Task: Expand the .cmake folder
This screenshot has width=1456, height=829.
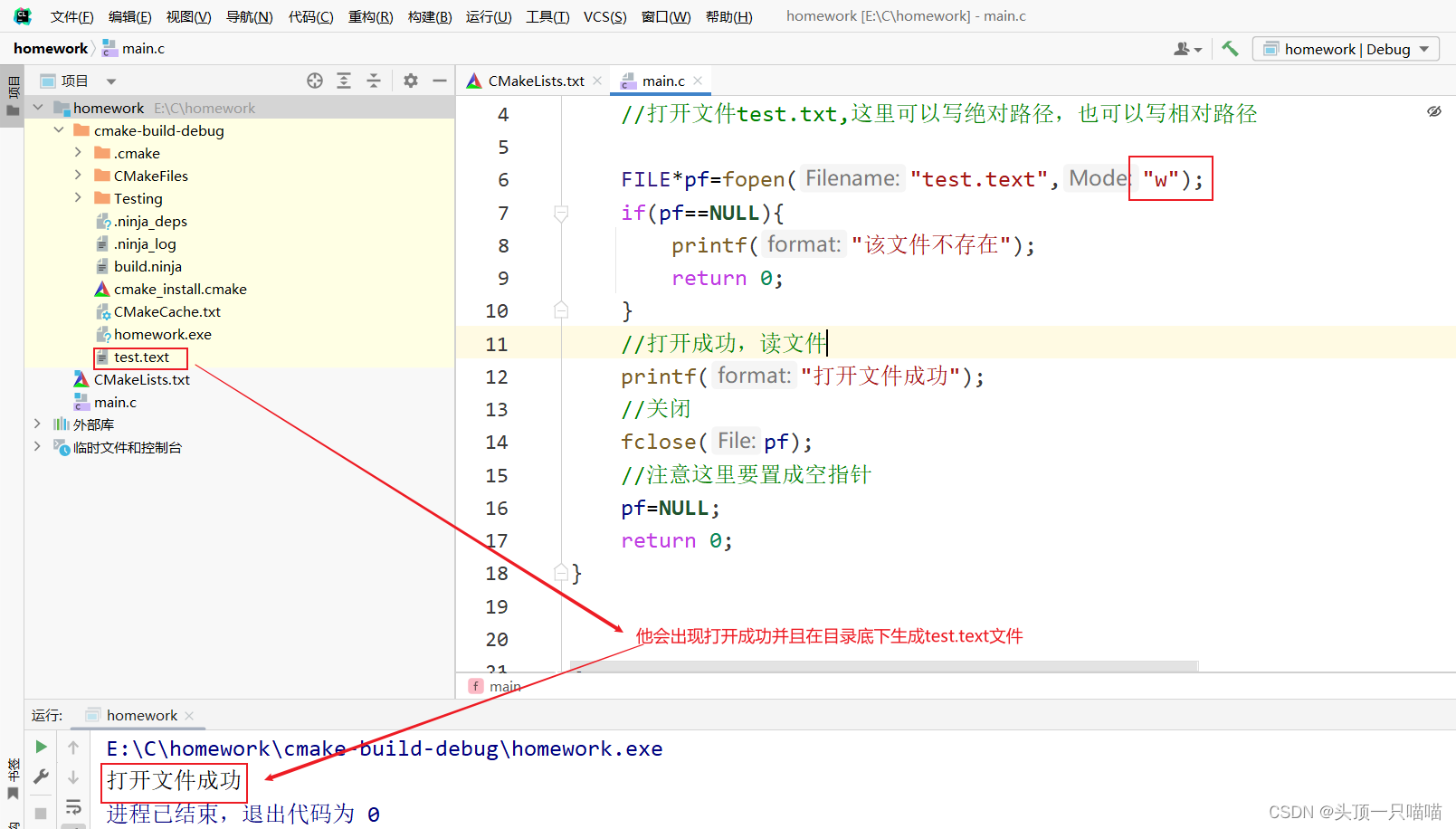Action: pos(79,153)
